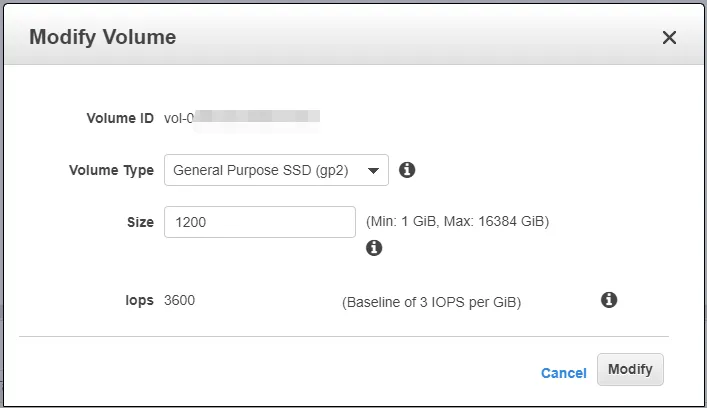Click the Size field label

(140, 222)
